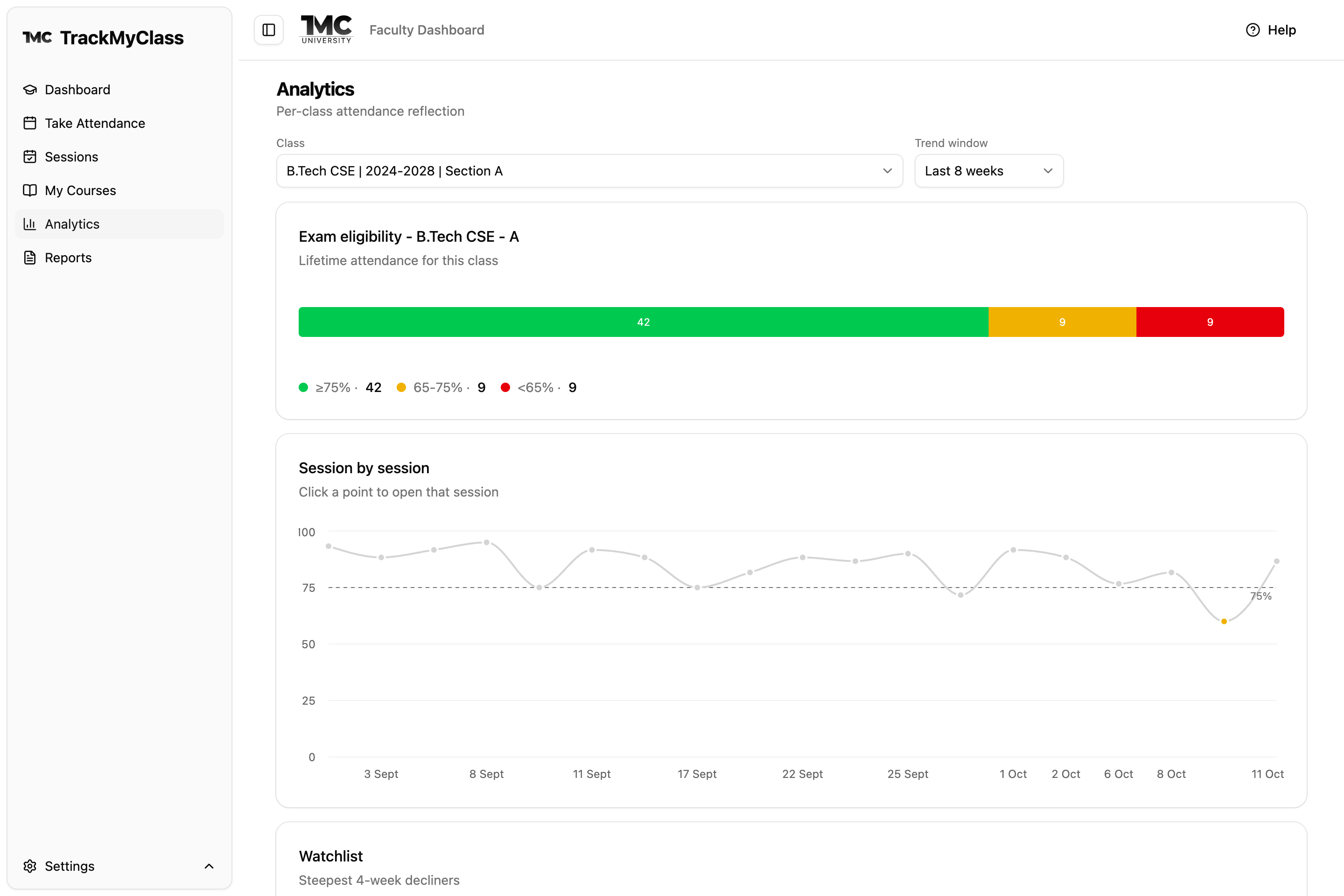Screen dimensions: 1344x896
Task: Open the Class dropdown selector
Action: (589, 171)
